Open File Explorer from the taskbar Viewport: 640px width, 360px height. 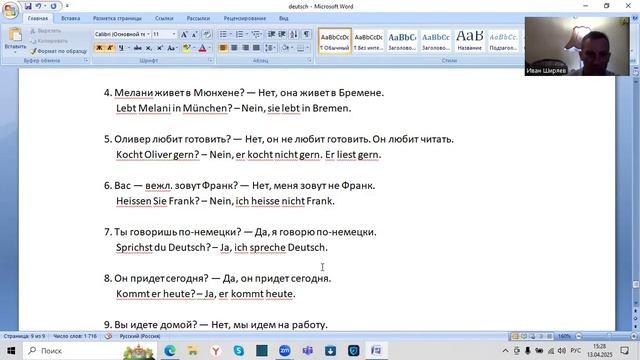(192, 351)
